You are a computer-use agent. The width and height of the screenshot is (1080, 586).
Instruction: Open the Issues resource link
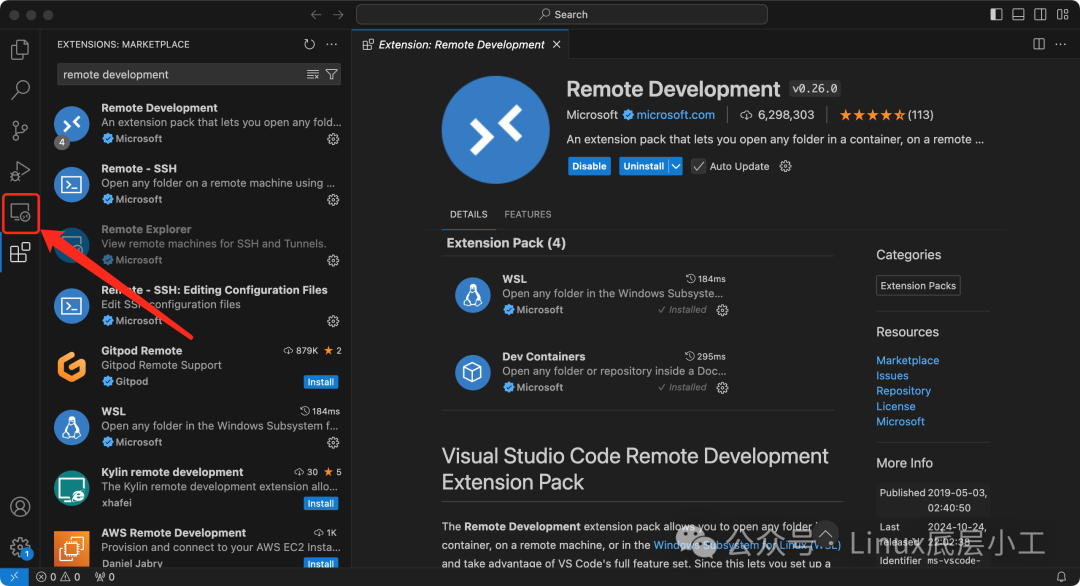(x=892, y=375)
